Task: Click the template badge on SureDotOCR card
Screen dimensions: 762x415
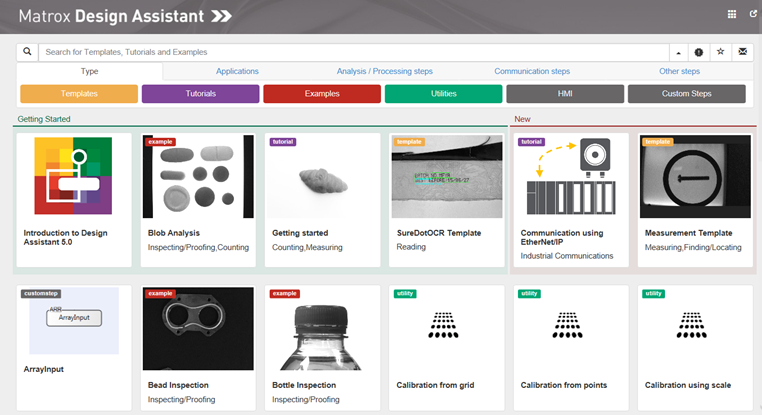Action: tap(409, 142)
